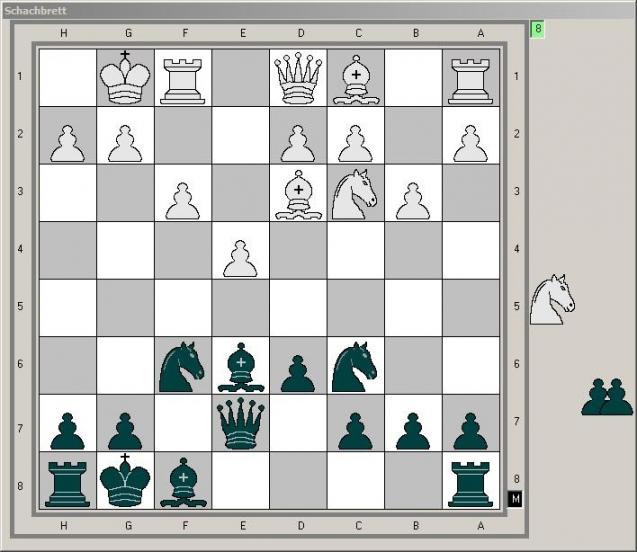Click the white knight on C3
This screenshot has height=552, width=637.
pos(355,195)
